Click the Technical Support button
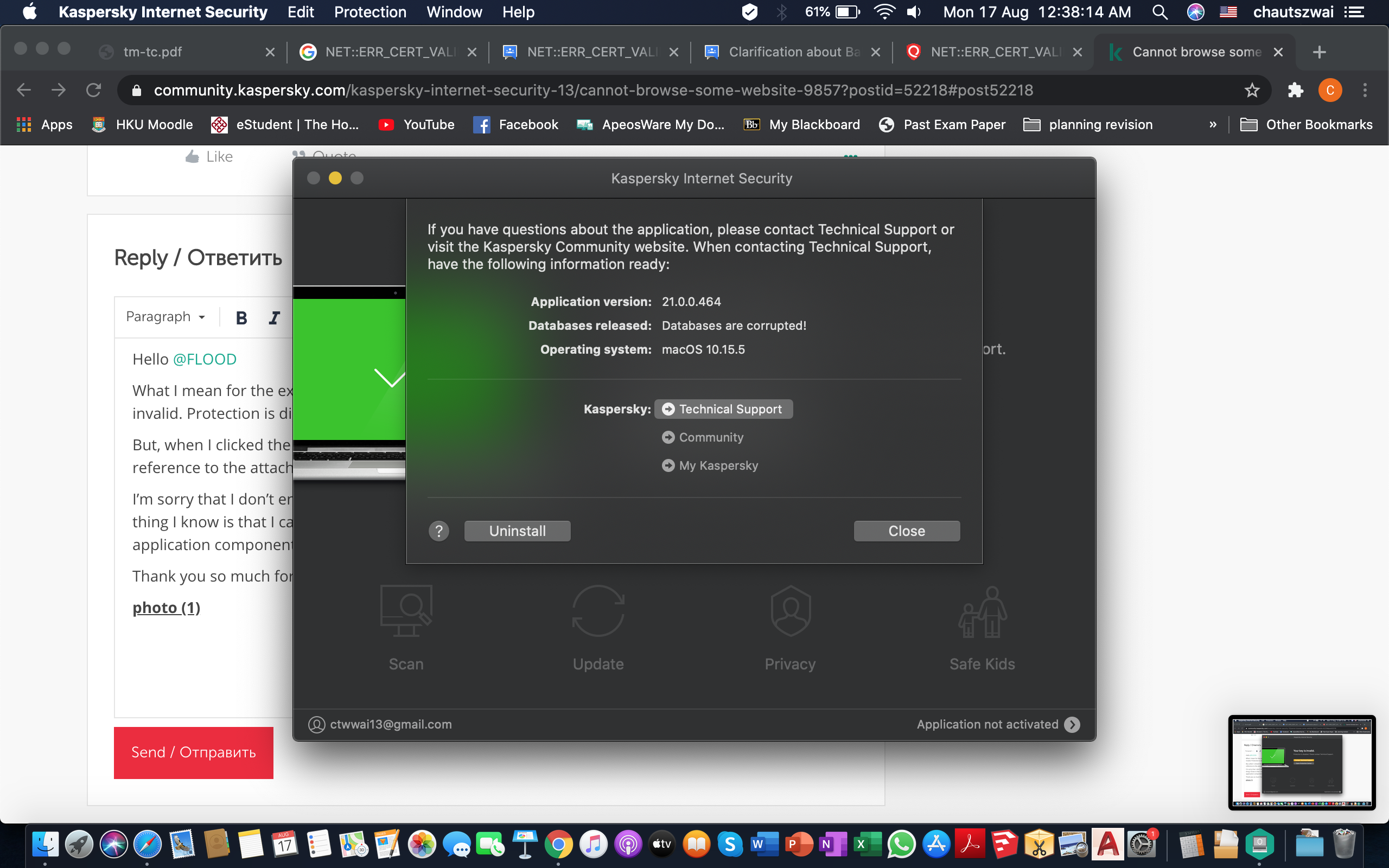 coord(723,409)
